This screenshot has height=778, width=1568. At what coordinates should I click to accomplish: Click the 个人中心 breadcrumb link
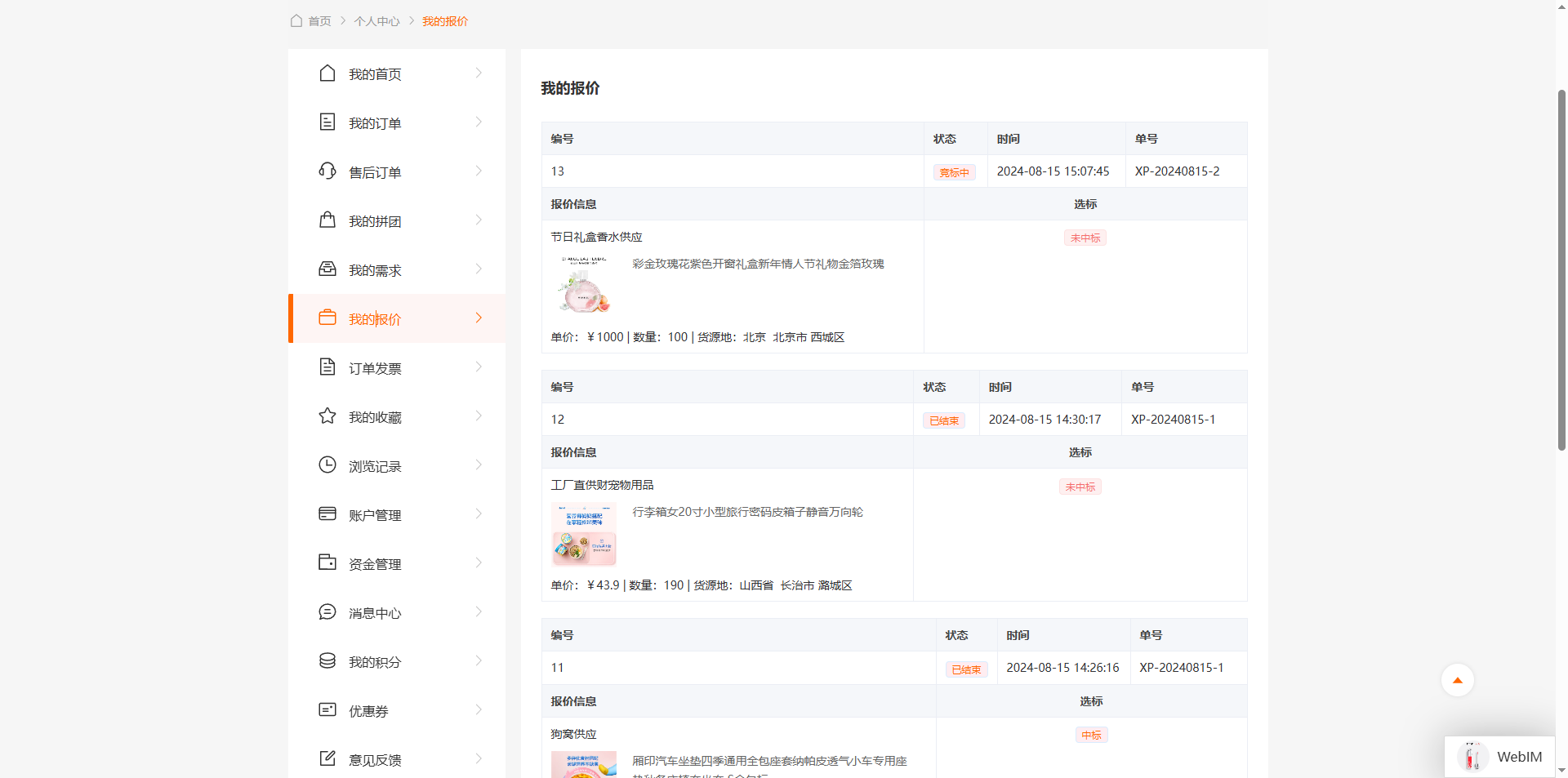(x=376, y=21)
